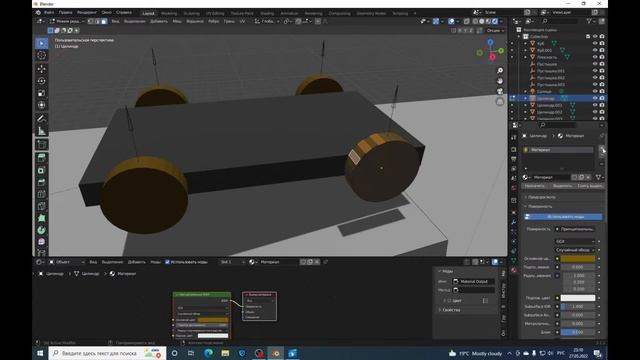Viewport: 640px width, 360px height.
Task: Click the Windows taskbar search box
Action: (x=107, y=353)
